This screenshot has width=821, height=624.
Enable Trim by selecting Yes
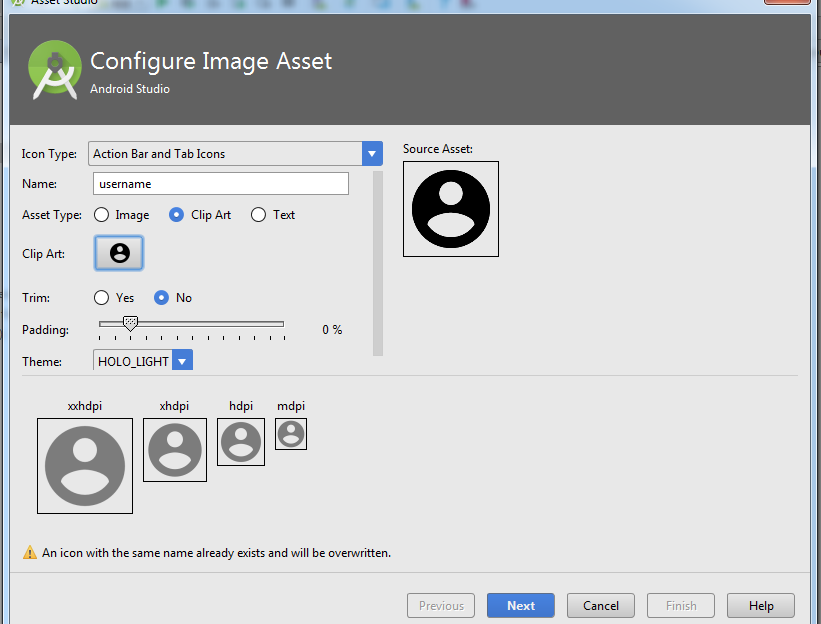(102, 298)
